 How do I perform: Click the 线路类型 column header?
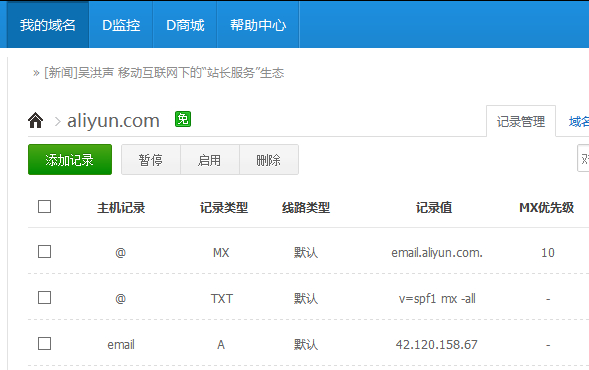pyautogui.click(x=306, y=207)
